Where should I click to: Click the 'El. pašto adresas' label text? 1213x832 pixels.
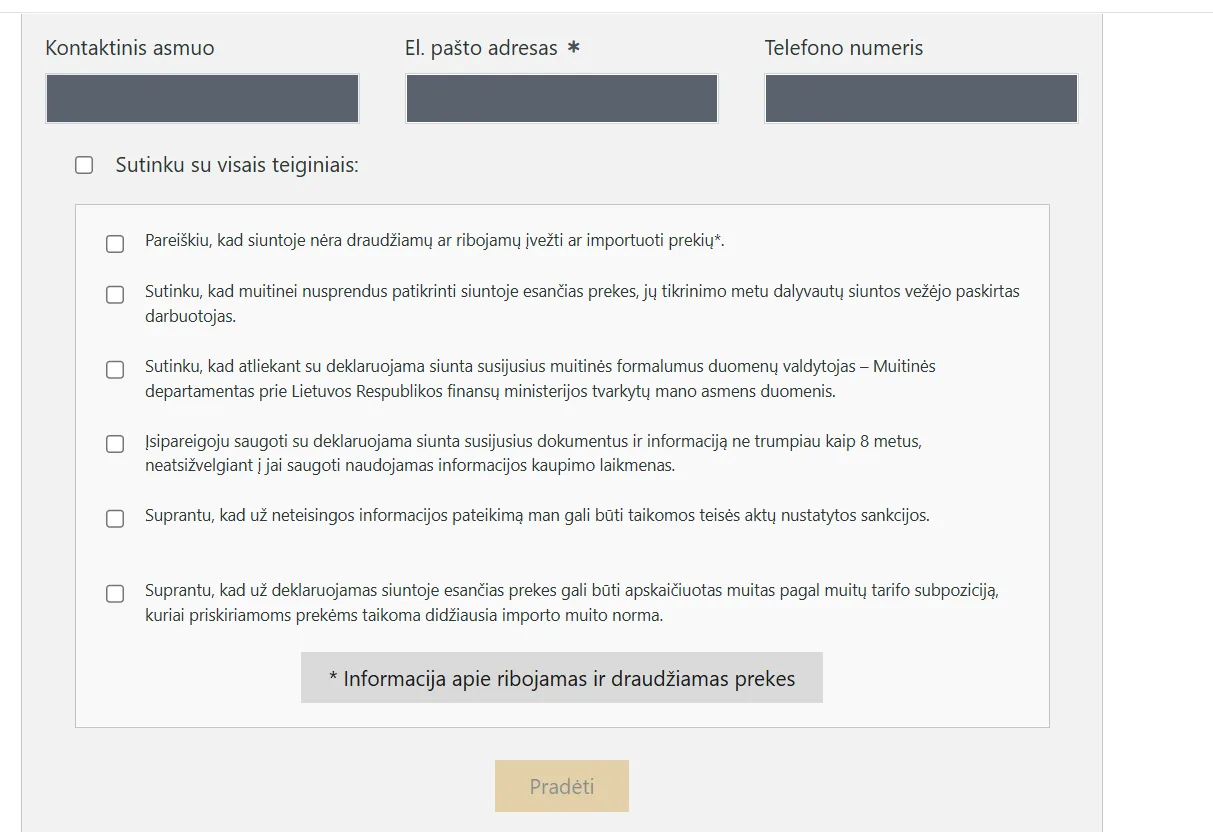pyautogui.click(x=482, y=48)
